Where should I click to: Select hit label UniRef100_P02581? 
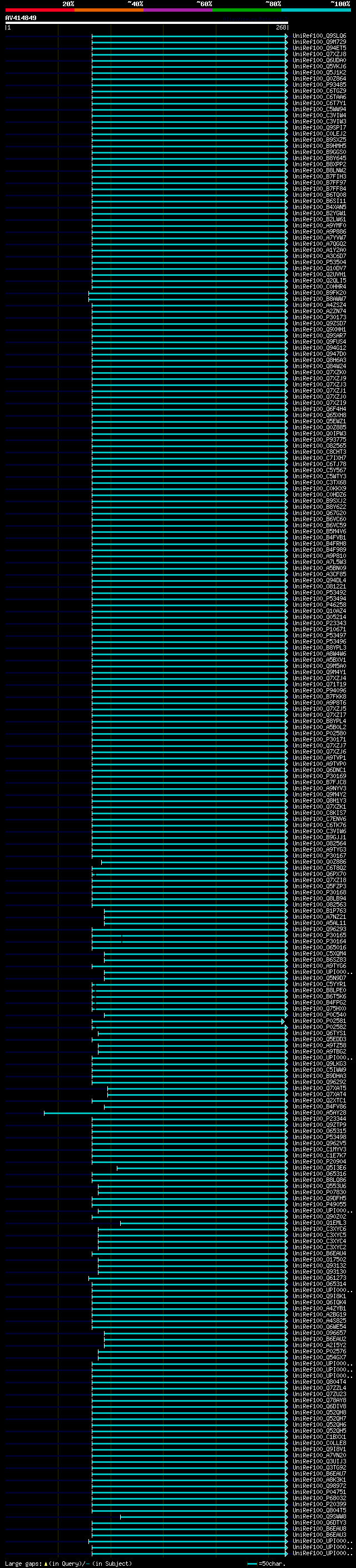pyautogui.click(x=319, y=1021)
